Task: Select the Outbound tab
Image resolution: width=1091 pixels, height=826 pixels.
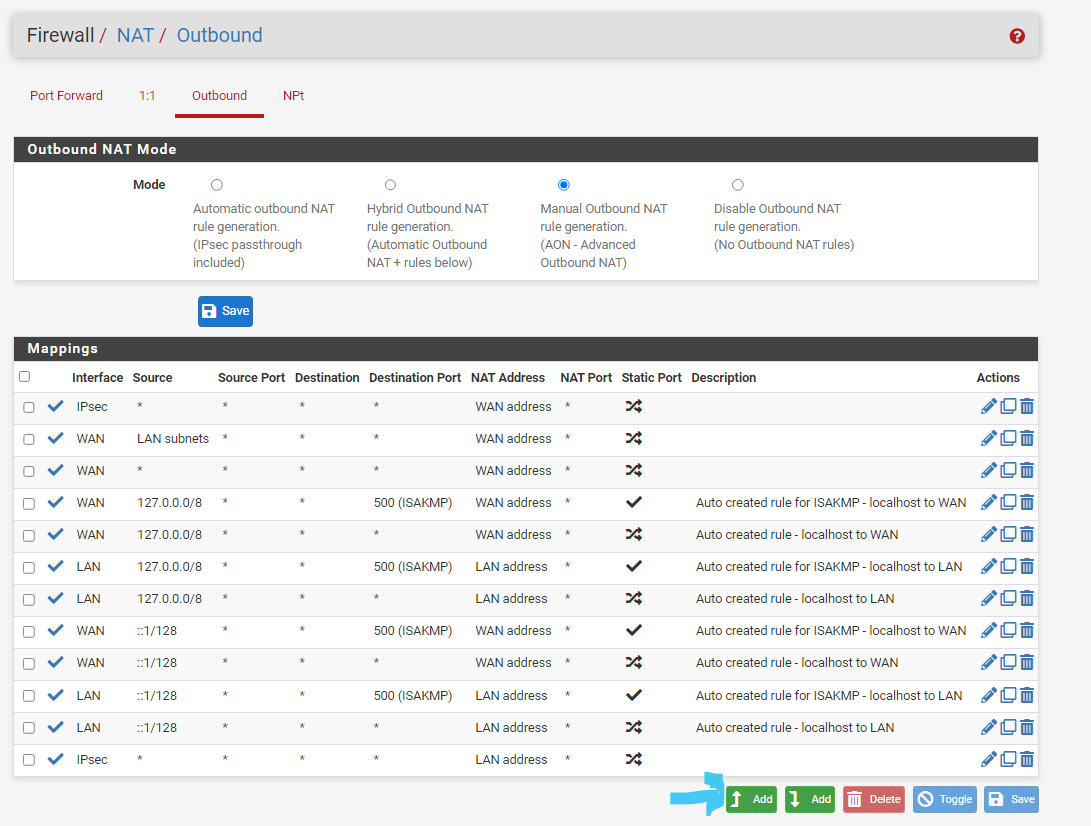Action: pyautogui.click(x=219, y=95)
